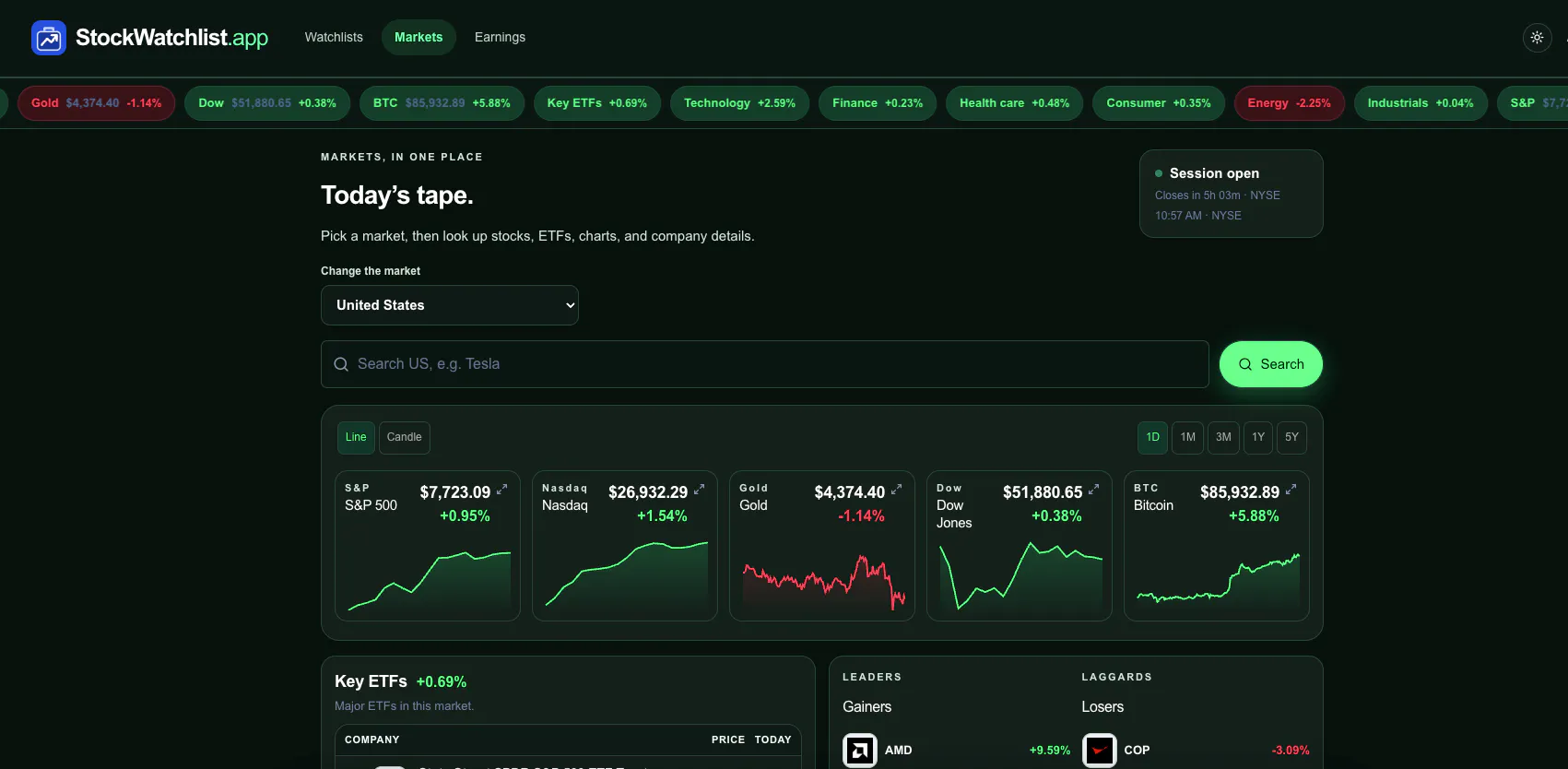Select the 3M time range
The image size is (1568, 769).
[x=1223, y=437]
